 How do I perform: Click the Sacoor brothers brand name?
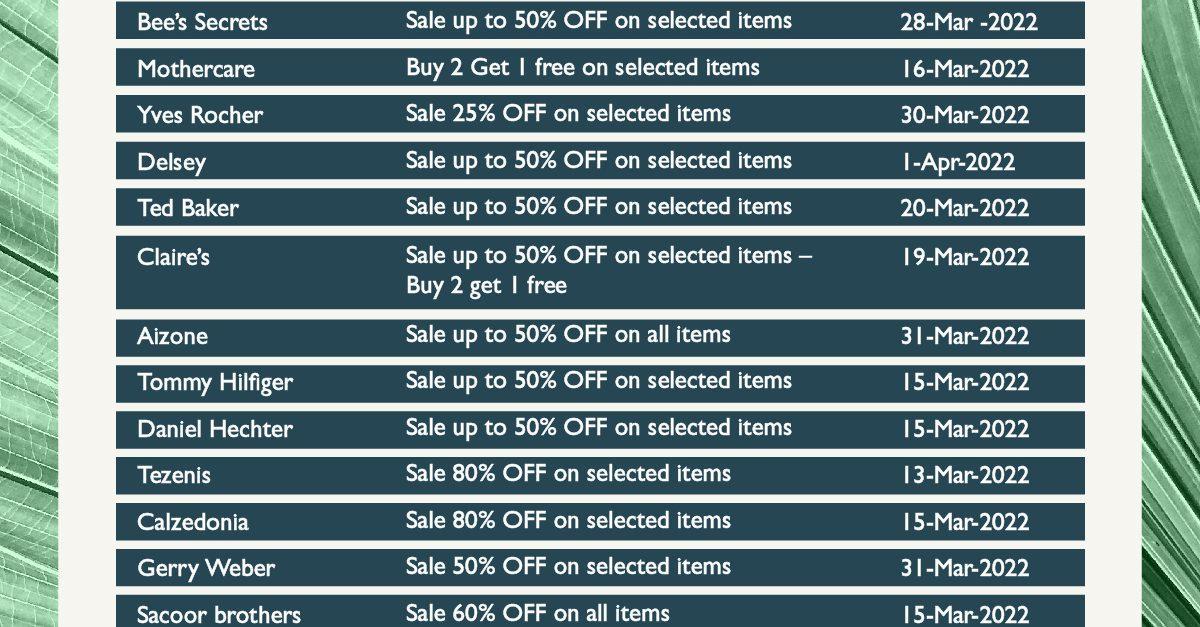coord(219,614)
